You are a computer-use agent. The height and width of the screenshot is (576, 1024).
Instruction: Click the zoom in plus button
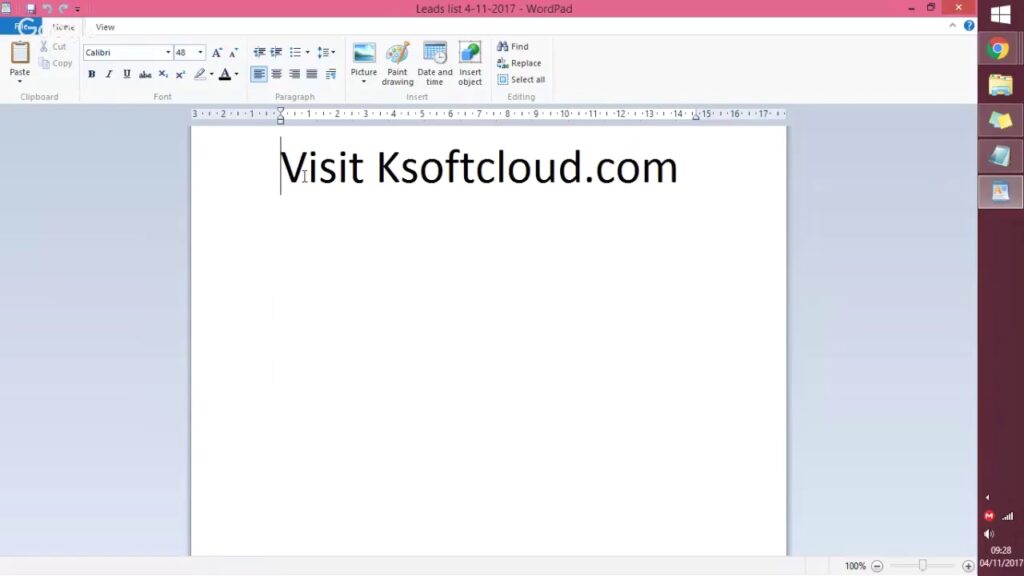tap(968, 566)
